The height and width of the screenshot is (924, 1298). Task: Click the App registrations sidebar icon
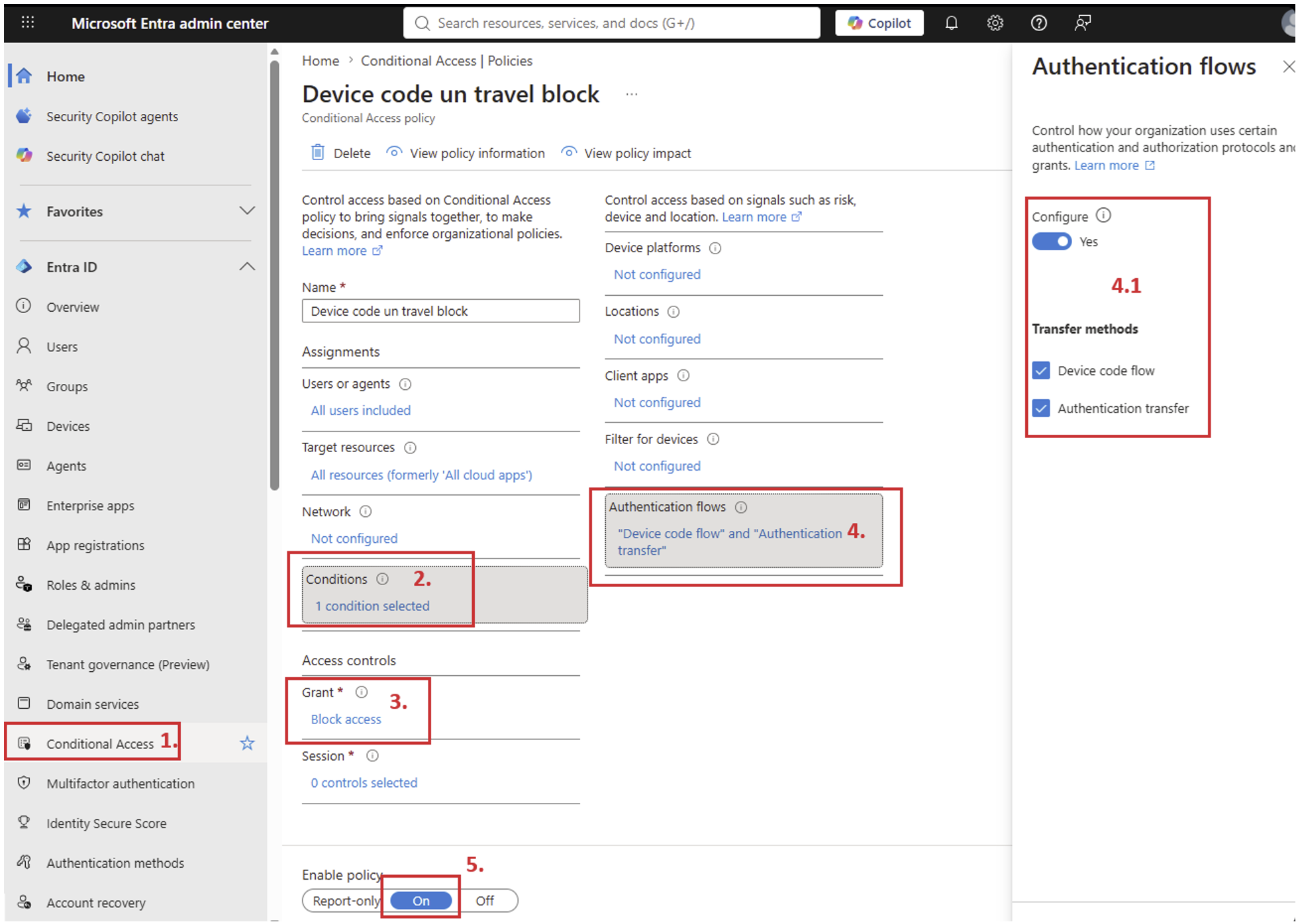click(x=24, y=545)
